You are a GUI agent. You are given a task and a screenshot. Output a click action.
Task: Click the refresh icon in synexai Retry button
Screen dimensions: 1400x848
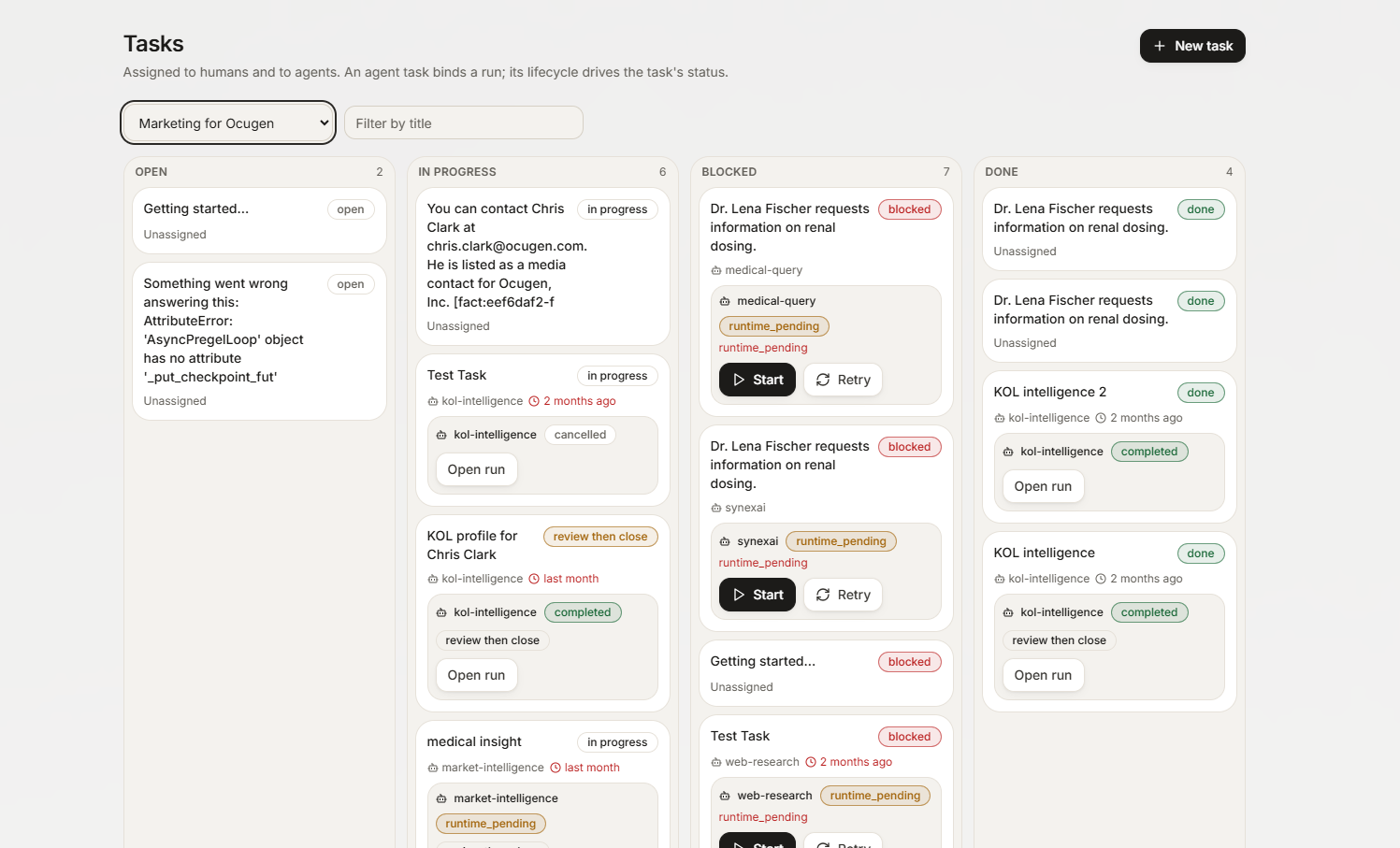[823, 595]
